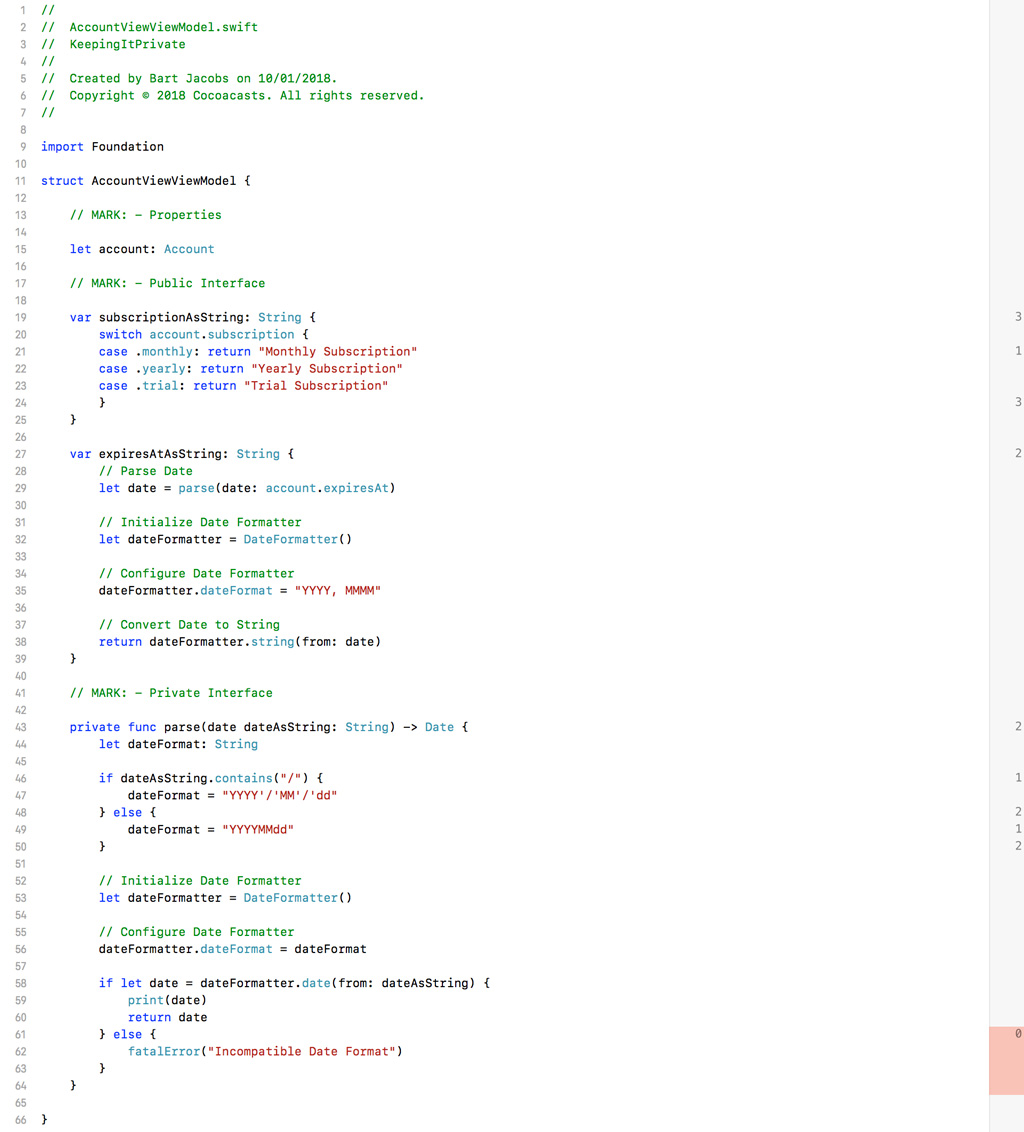The image size is (1024, 1132).
Task: Click the Account type annotation on line 15
Action: [188, 249]
